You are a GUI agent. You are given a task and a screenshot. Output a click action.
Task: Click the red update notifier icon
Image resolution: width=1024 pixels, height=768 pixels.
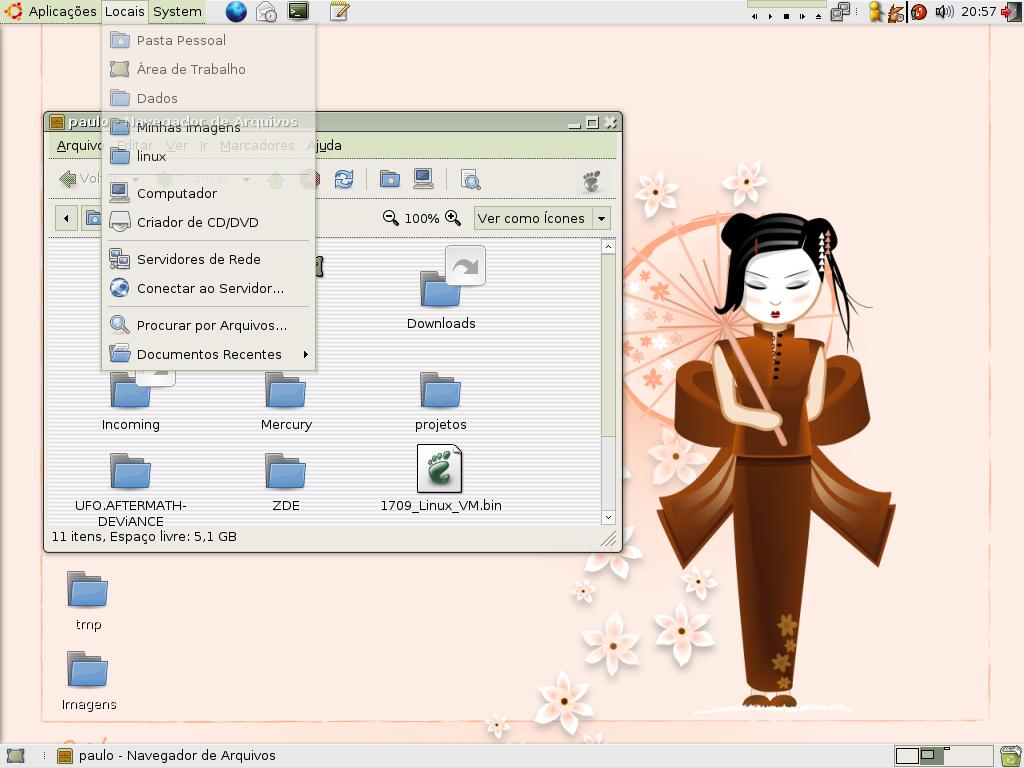919,12
